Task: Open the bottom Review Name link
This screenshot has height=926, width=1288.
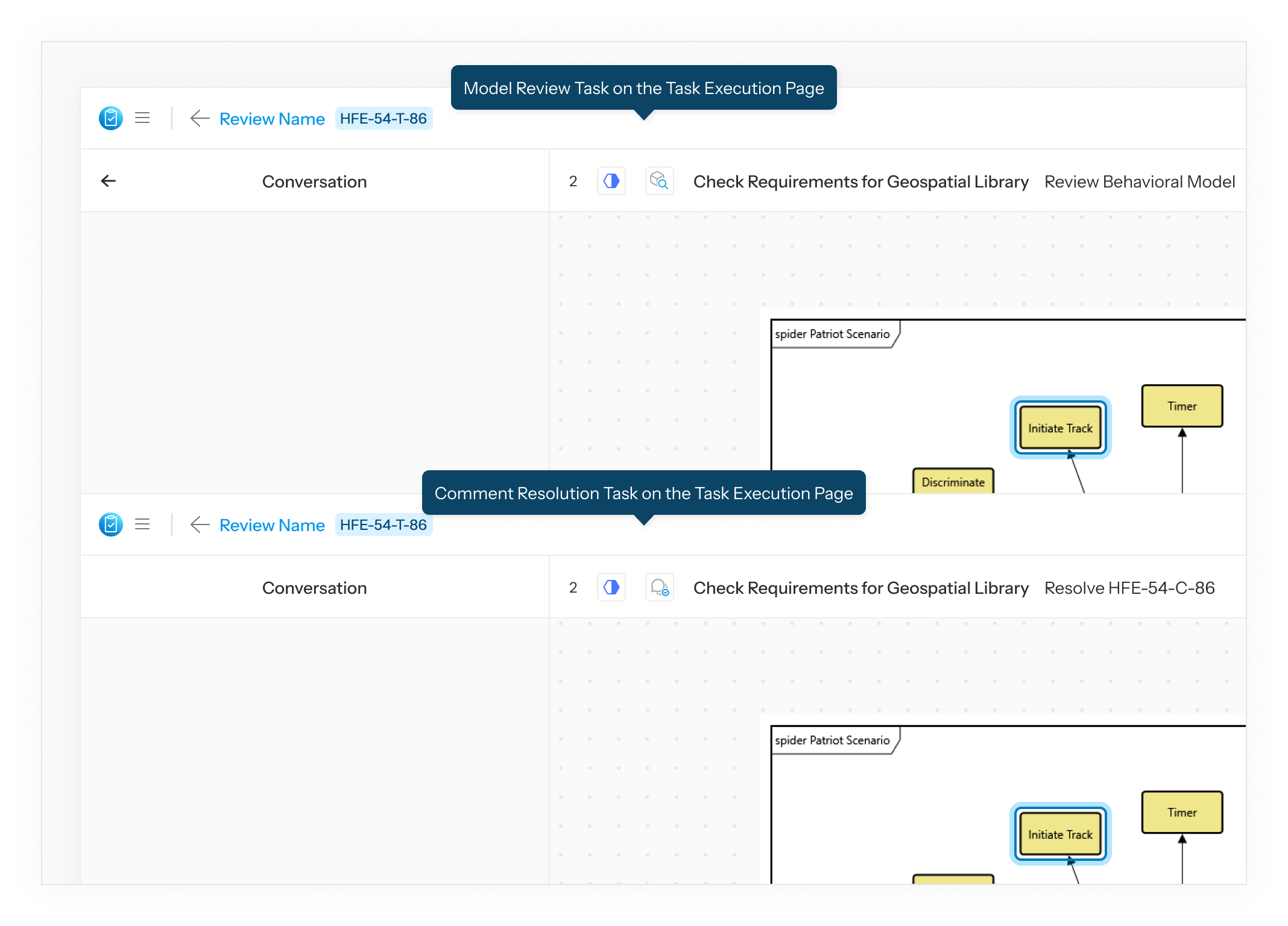Action: pyautogui.click(x=272, y=525)
